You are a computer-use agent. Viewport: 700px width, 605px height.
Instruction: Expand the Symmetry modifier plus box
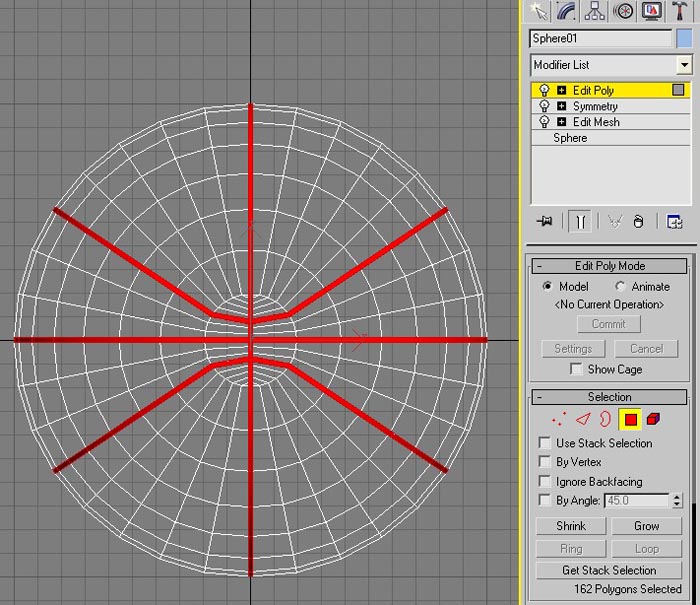tap(562, 106)
